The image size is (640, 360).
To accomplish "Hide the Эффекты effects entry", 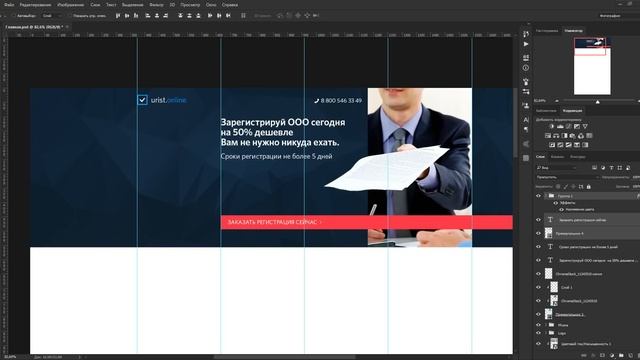I will (556, 203).
